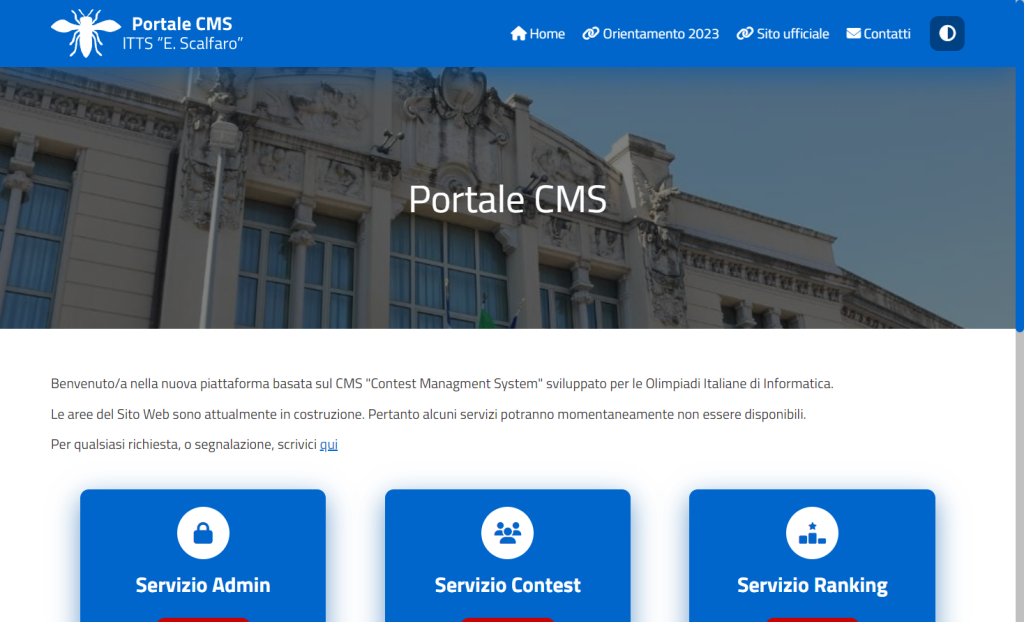Click the Servizio Ranking podium icon
This screenshot has width=1024, height=622.
pyautogui.click(x=812, y=533)
